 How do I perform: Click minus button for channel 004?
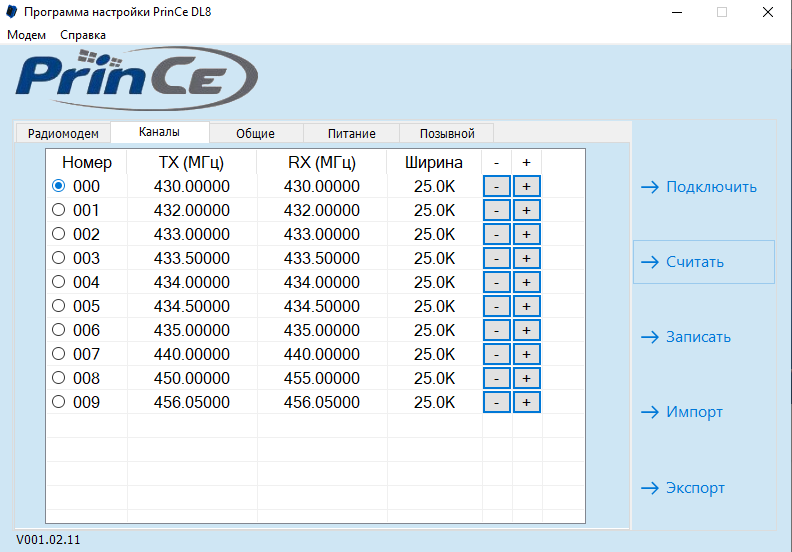tap(497, 282)
